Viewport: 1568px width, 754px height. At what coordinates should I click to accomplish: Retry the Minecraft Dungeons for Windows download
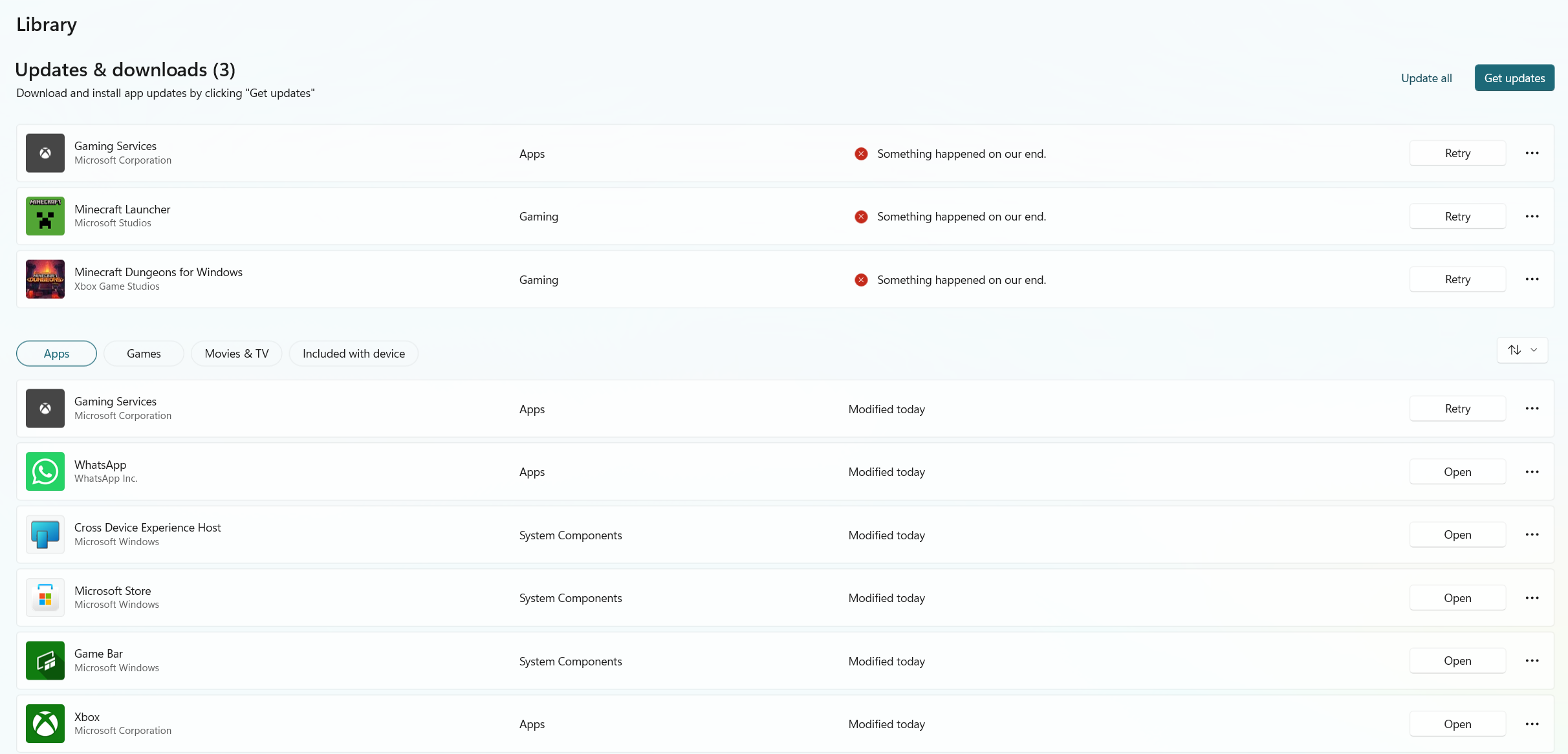(1457, 279)
